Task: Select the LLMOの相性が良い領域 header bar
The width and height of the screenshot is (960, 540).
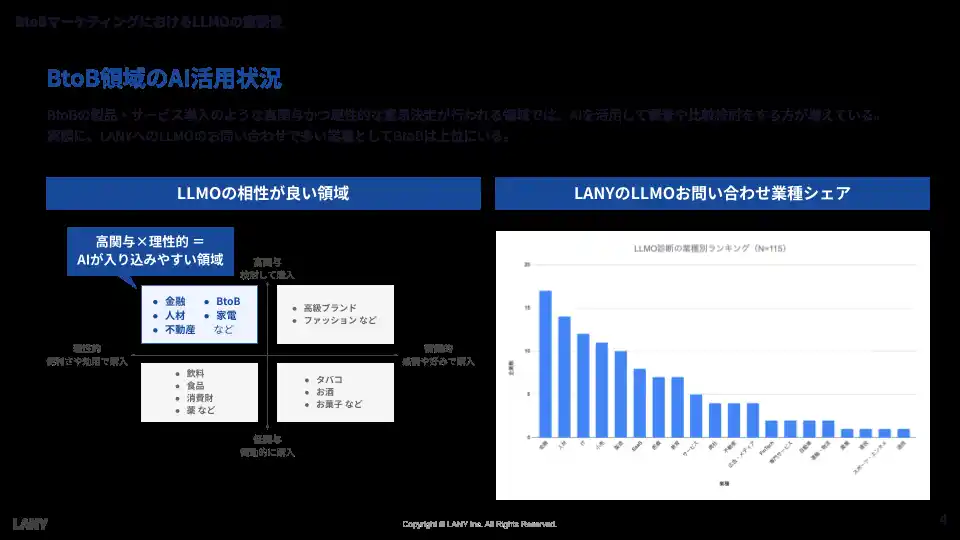Action: point(263,193)
